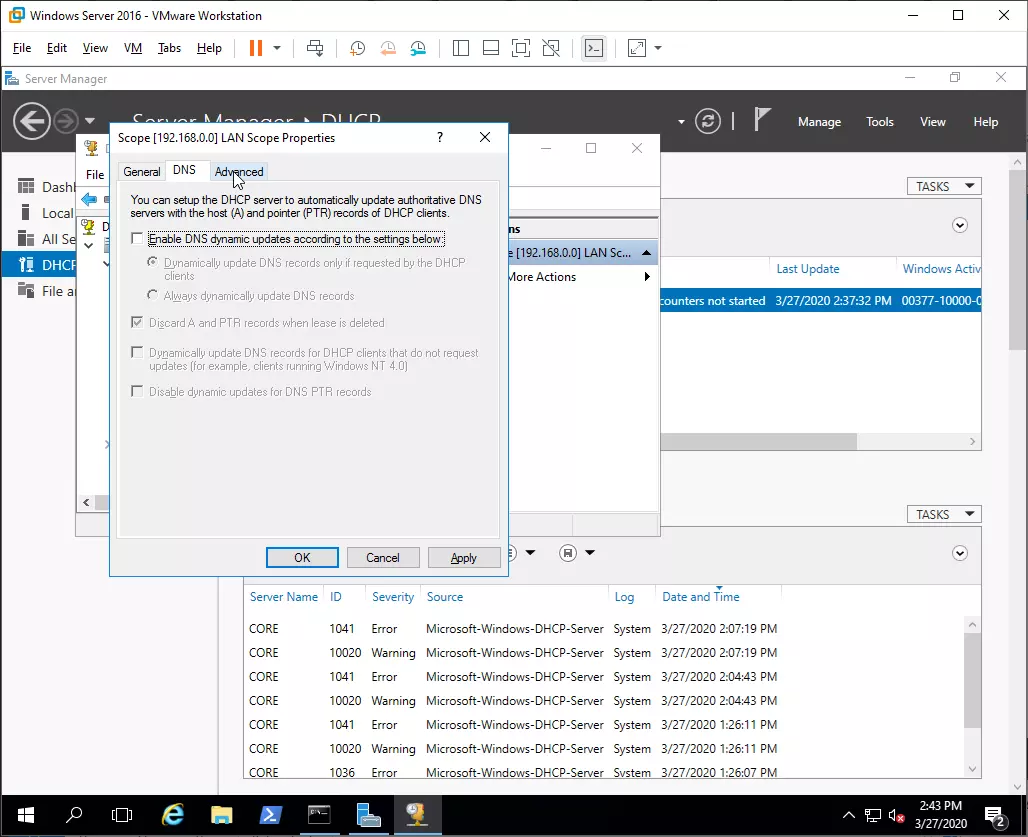
Task: Click the Last Update column header
Action: click(x=808, y=269)
